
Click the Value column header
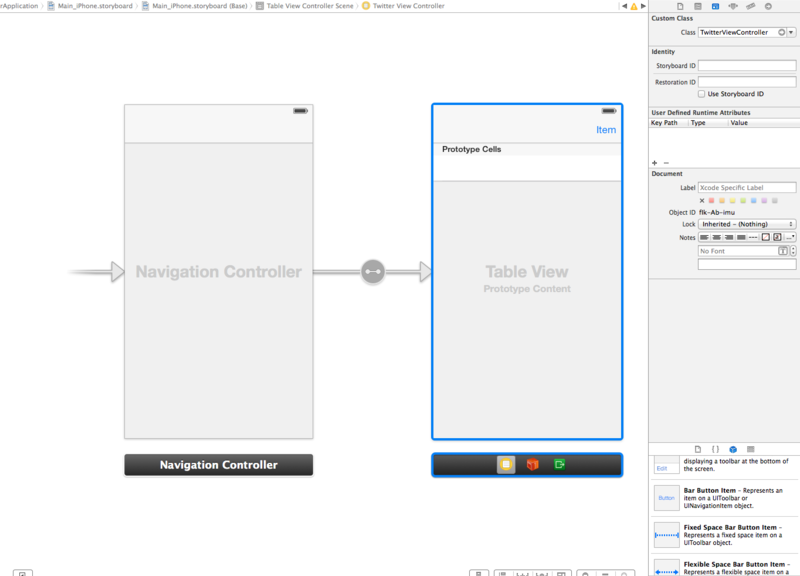739,122
